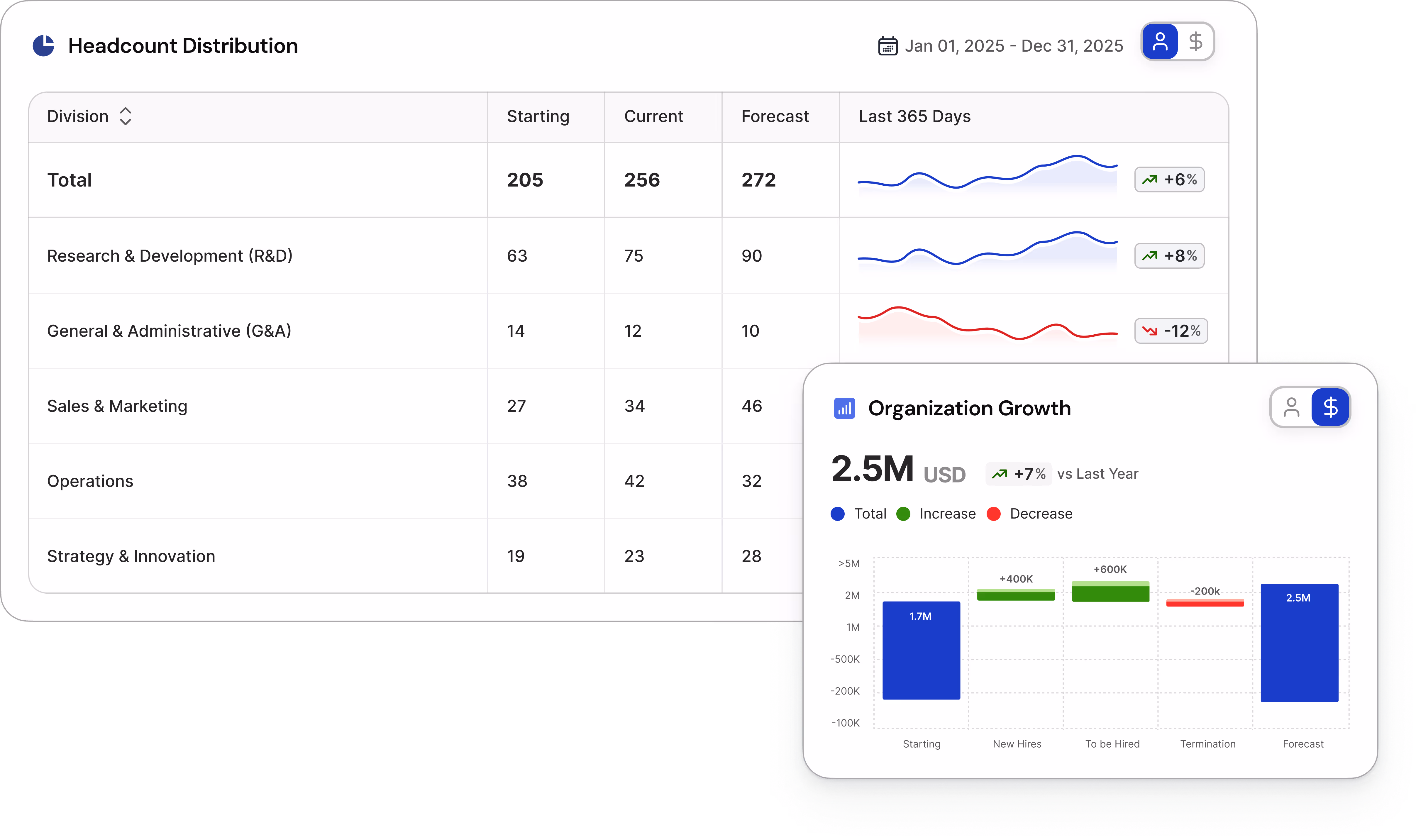Click the trend arrow in +7% badge
Image resolution: width=1416 pixels, height=840 pixels.
[x=1000, y=474]
